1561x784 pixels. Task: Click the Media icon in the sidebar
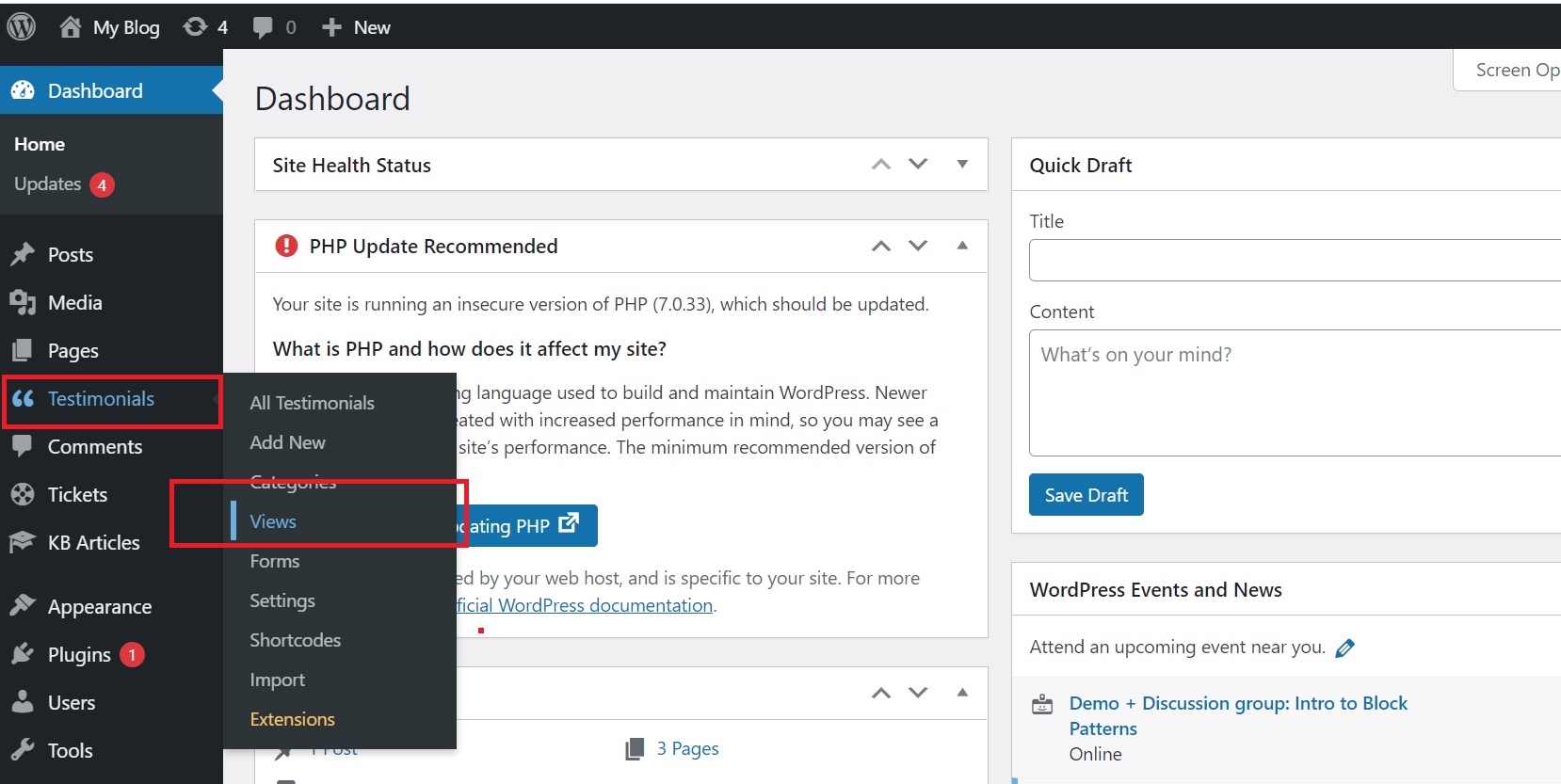23,303
